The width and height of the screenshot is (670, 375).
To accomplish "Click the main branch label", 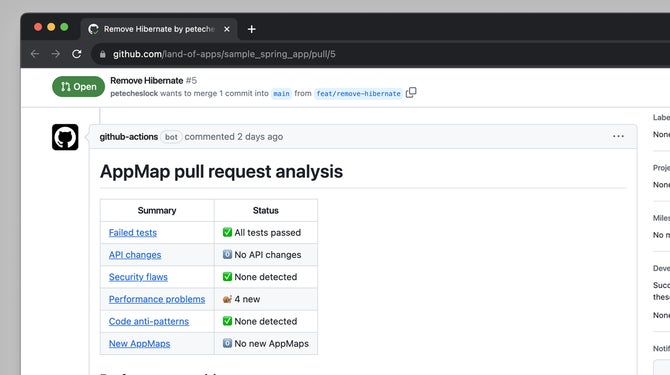I will click(x=281, y=94).
